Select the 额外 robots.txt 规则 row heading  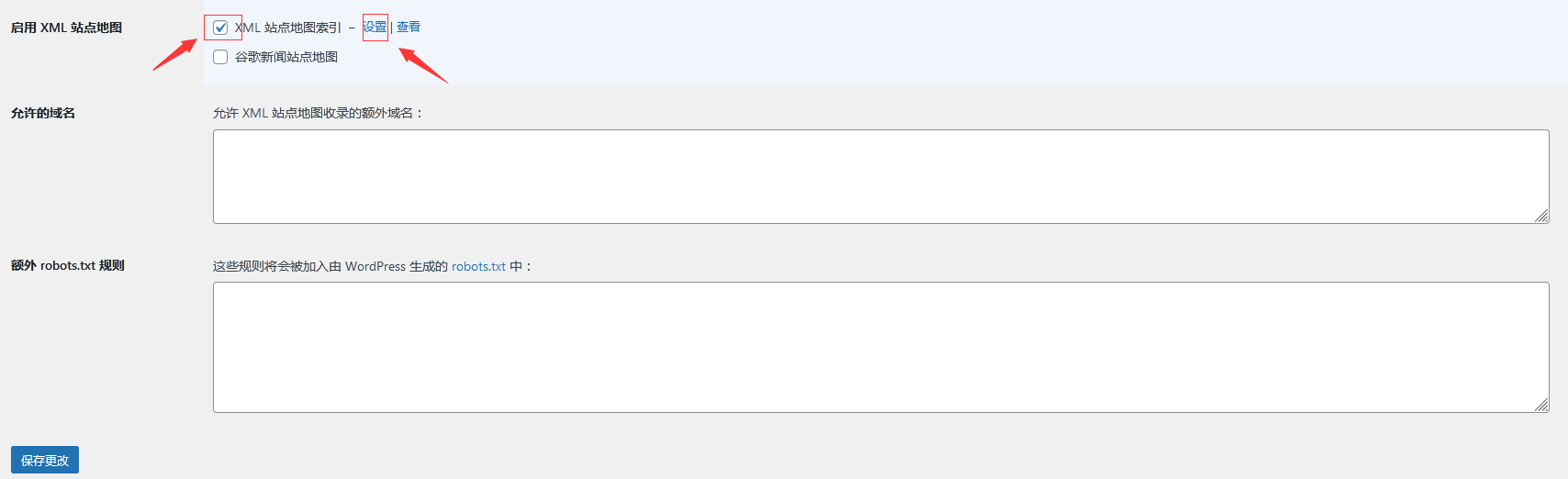[x=68, y=265]
